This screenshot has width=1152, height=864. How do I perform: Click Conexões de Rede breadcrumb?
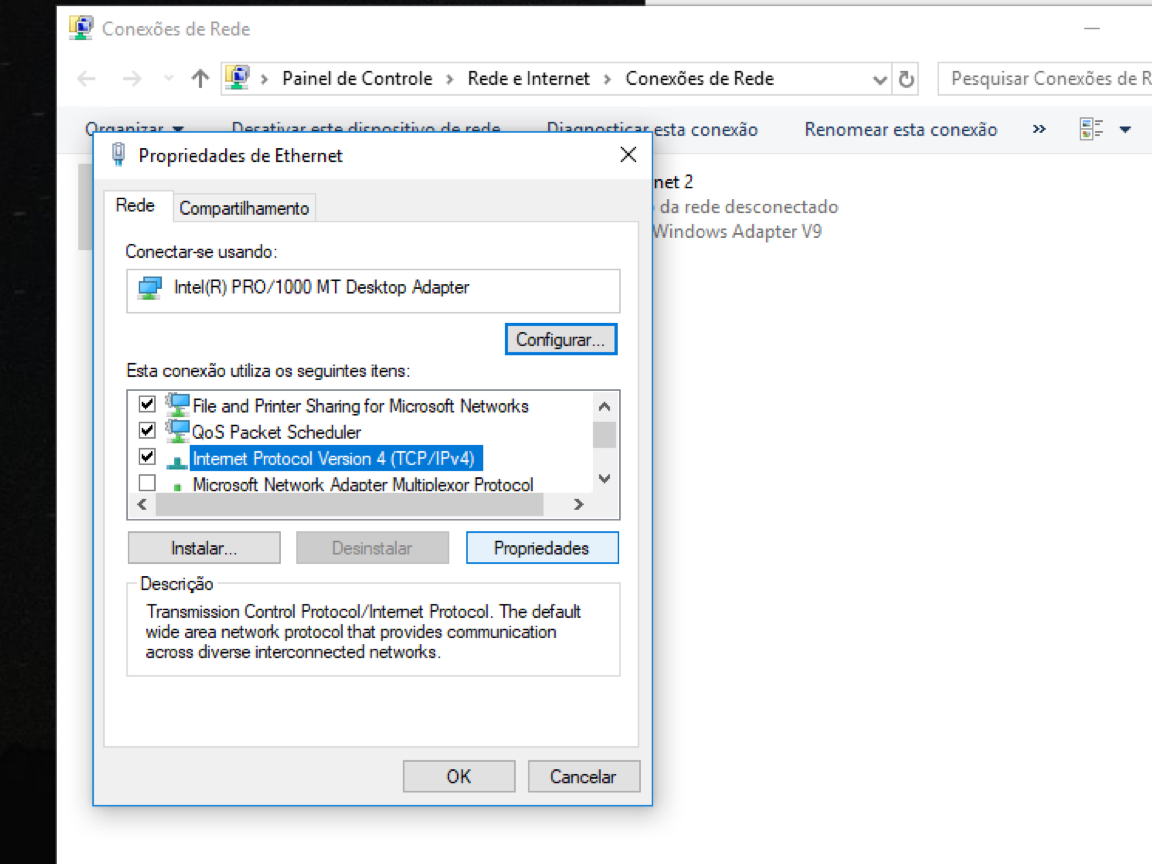(x=699, y=79)
